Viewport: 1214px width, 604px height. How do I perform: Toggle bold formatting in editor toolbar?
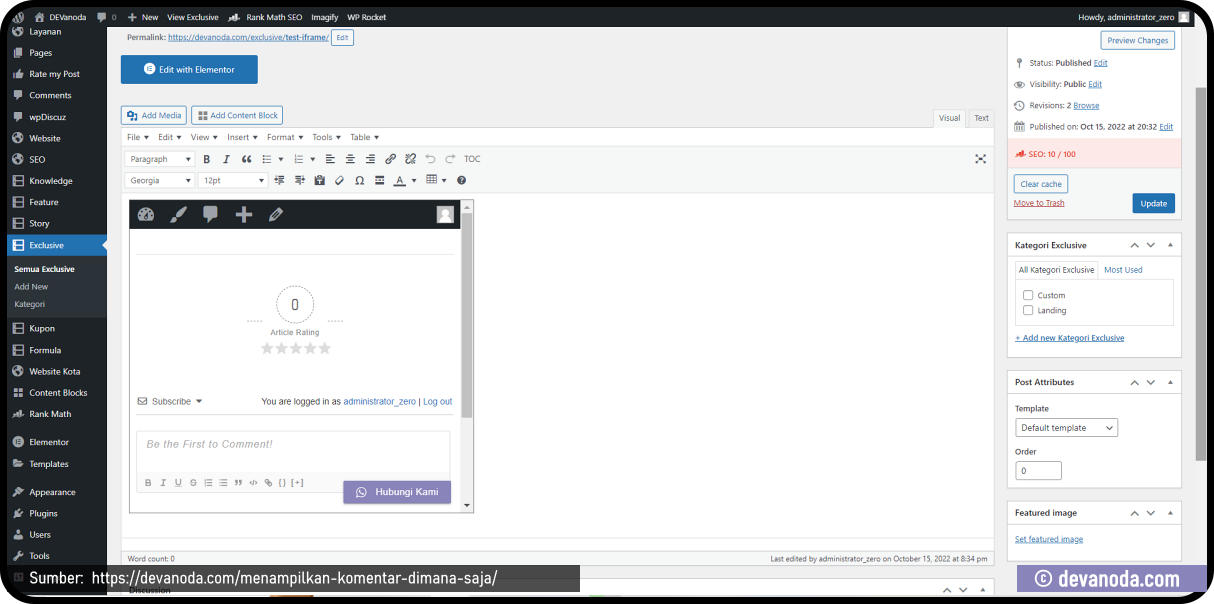pyautogui.click(x=207, y=159)
